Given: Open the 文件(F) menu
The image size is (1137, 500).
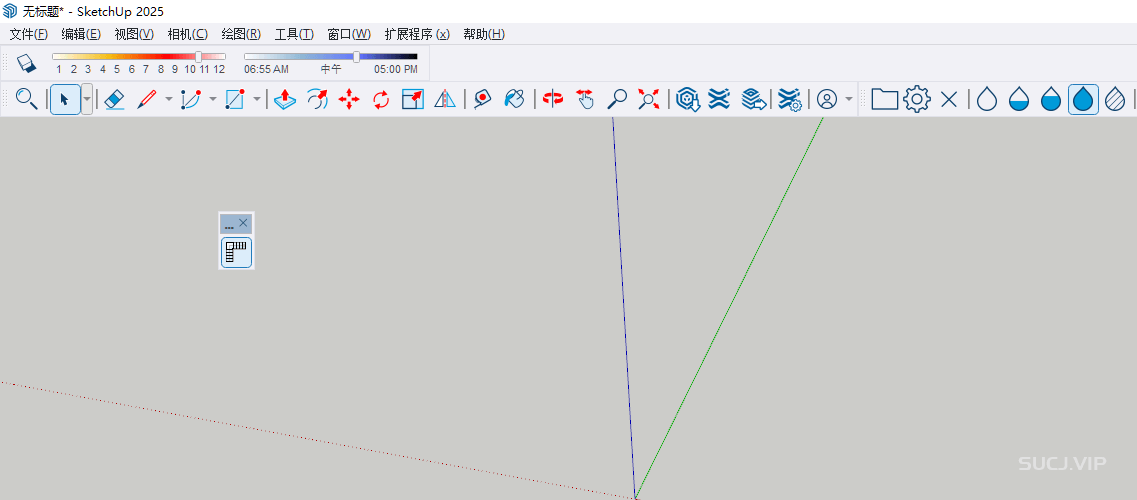Looking at the screenshot, I should coord(29,34).
